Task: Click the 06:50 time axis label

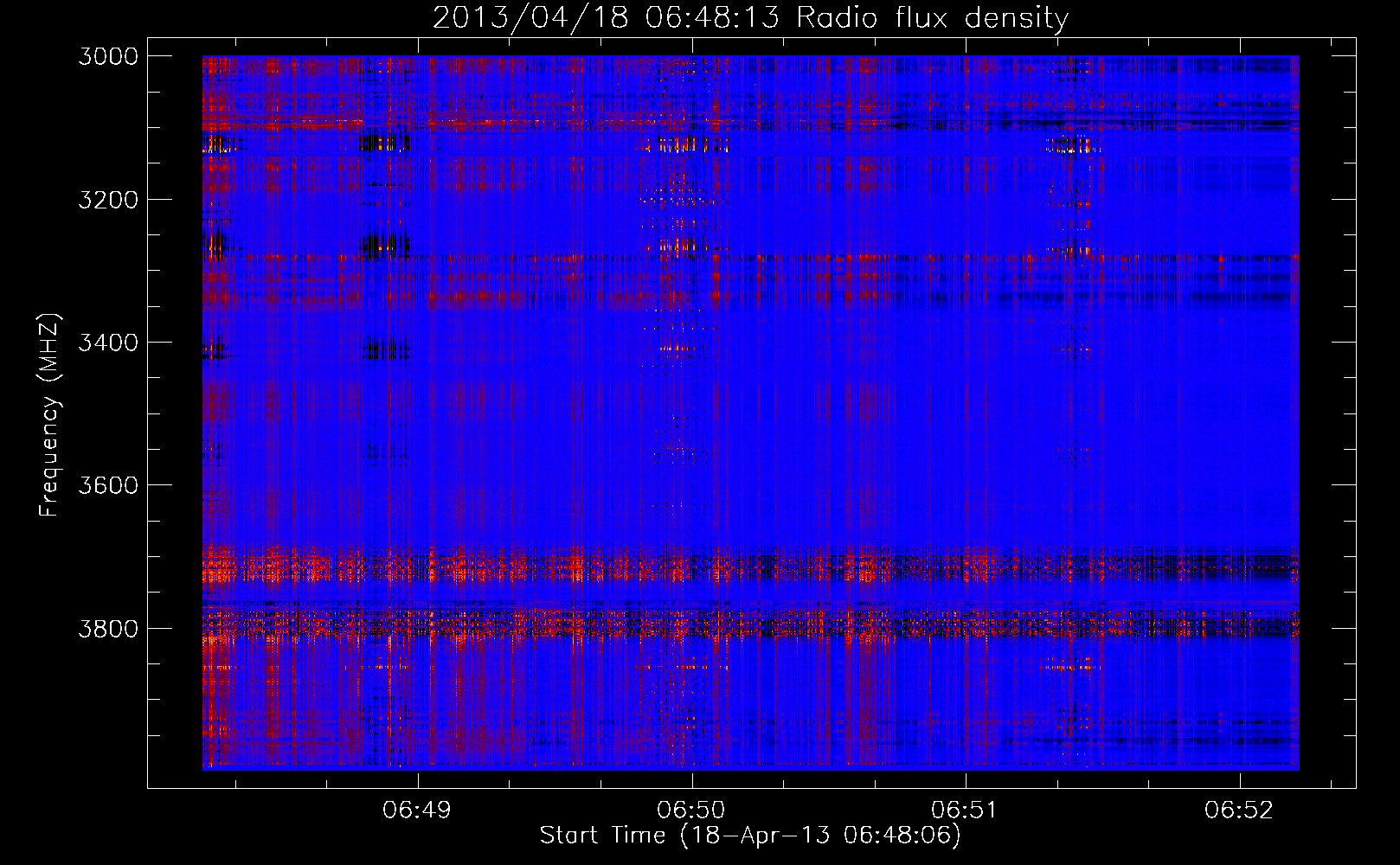Action: pyautogui.click(x=691, y=810)
